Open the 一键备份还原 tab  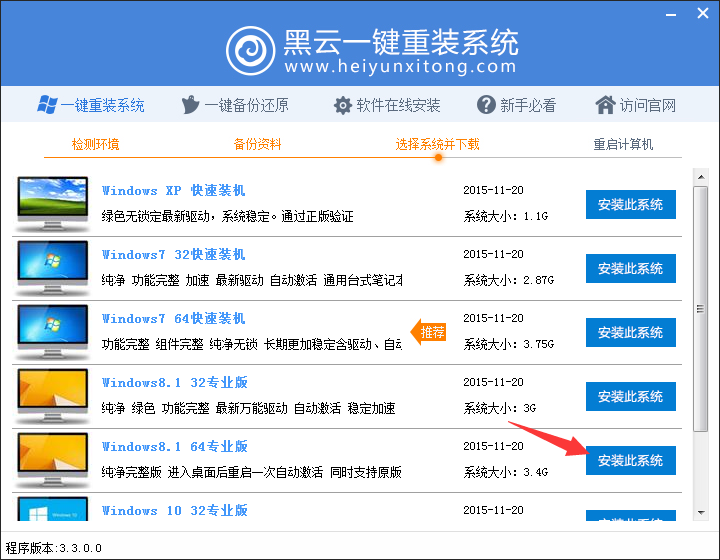(x=235, y=105)
